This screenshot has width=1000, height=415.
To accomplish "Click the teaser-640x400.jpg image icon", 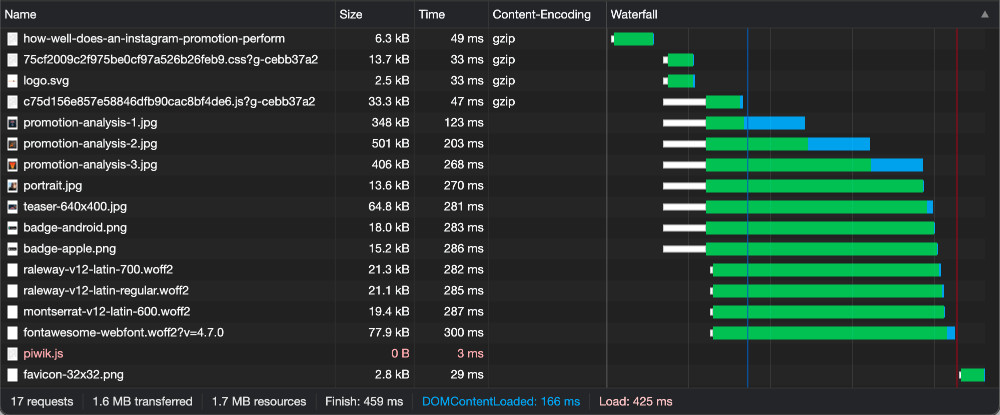I will coord(12,207).
